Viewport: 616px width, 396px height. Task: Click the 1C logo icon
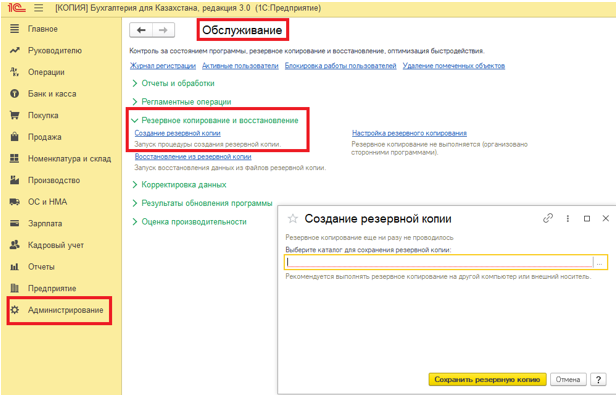17,8
